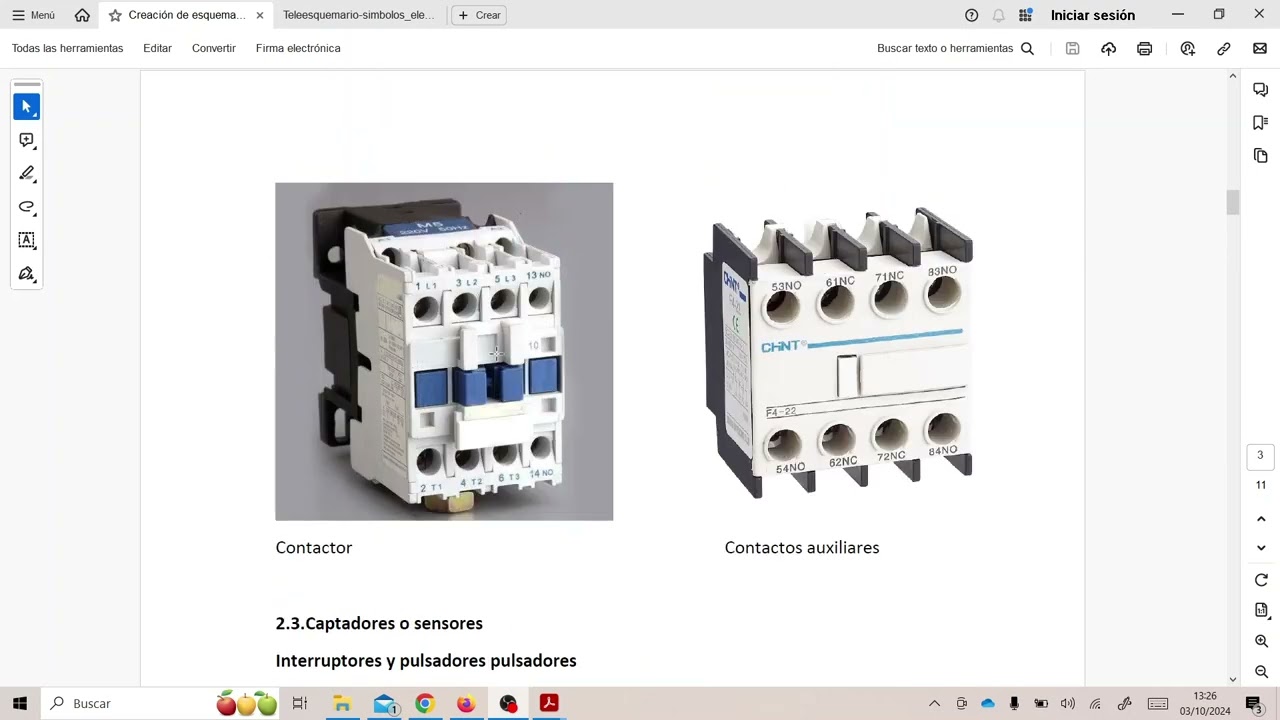Open the AI assistant icon in toolbar

point(1187,48)
